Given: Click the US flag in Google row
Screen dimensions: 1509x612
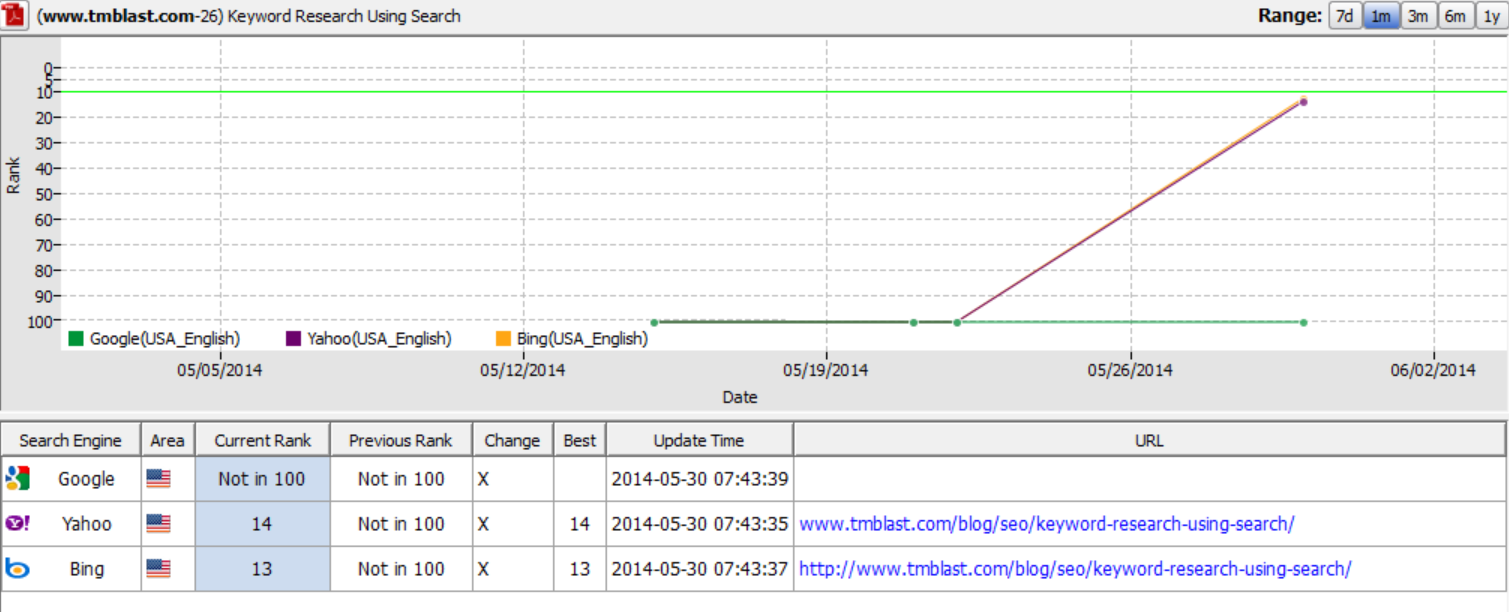Looking at the screenshot, I should (158, 479).
